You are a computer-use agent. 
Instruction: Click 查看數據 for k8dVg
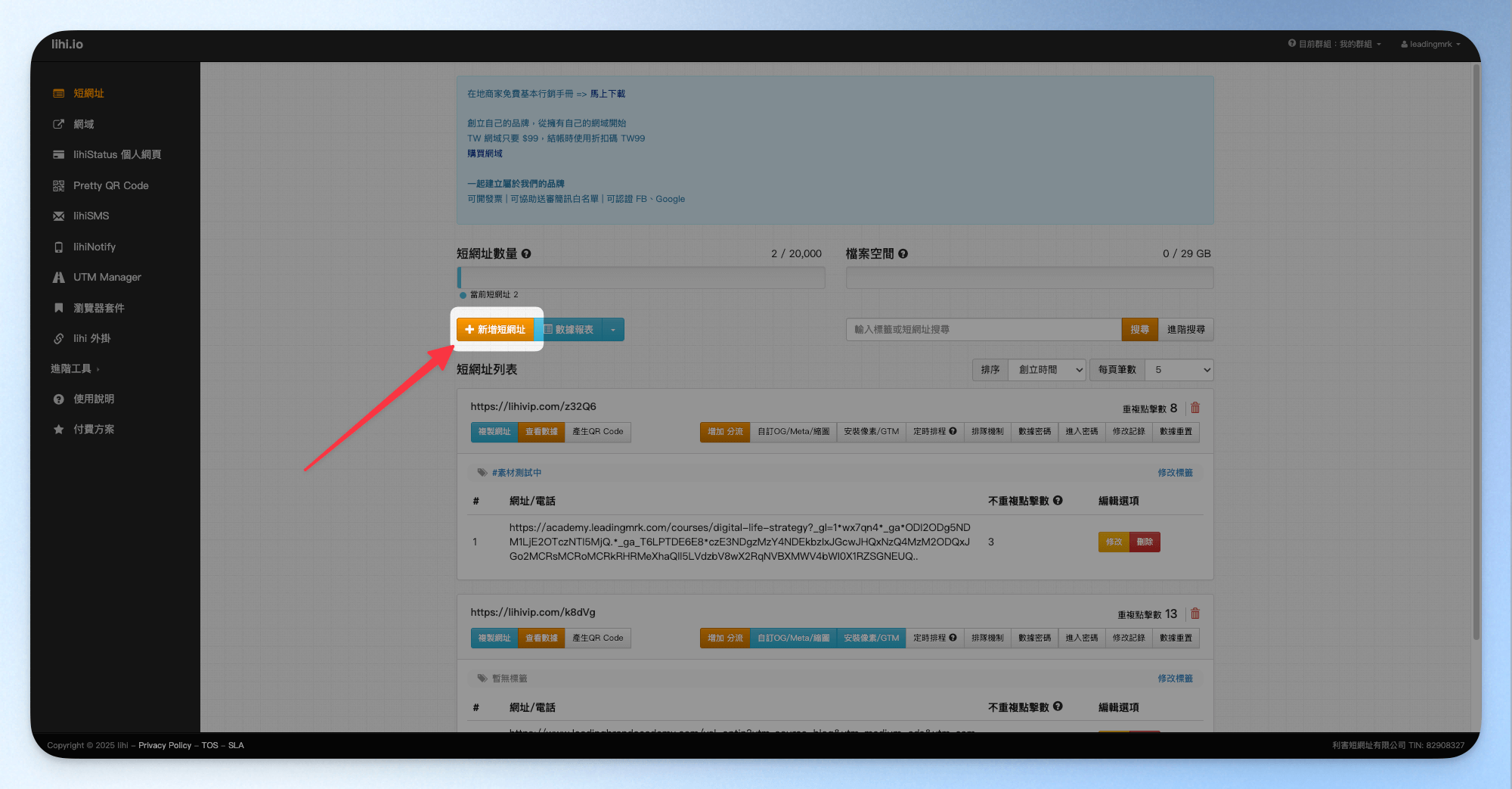pos(541,638)
